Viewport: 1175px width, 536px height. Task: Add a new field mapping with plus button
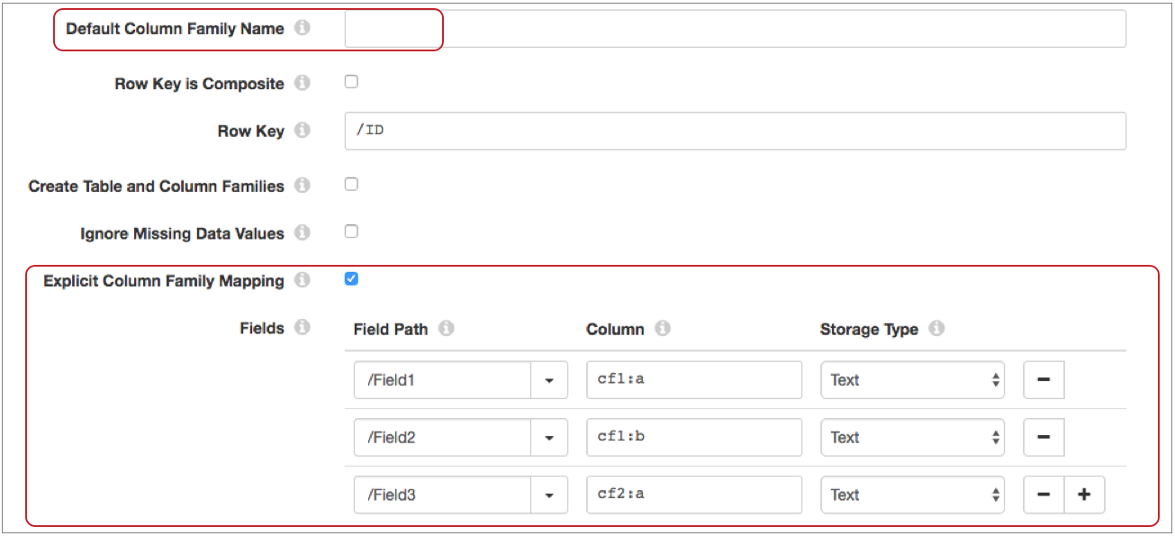1084,494
